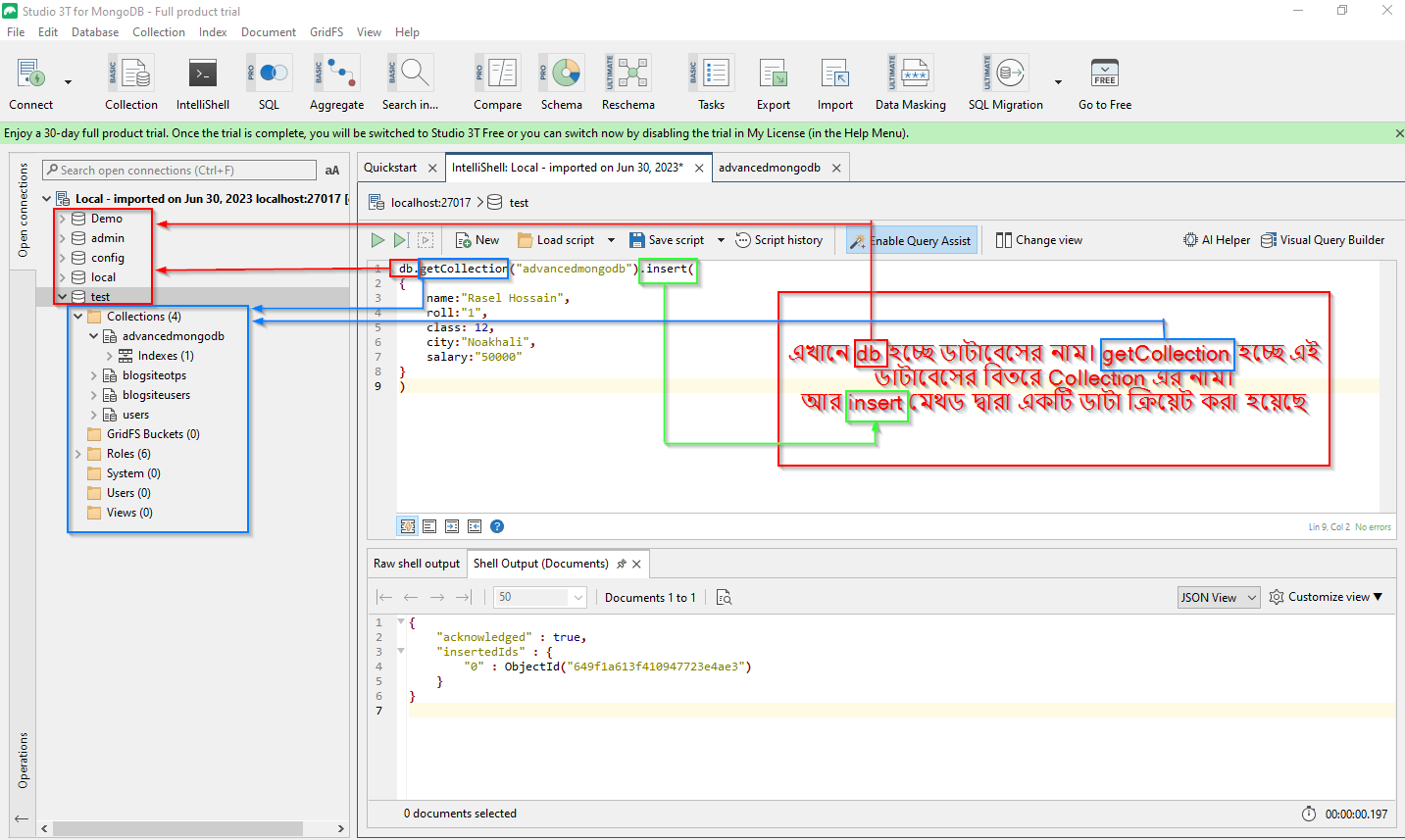
Task: Open the IntelliShell tool
Action: [x=202, y=83]
